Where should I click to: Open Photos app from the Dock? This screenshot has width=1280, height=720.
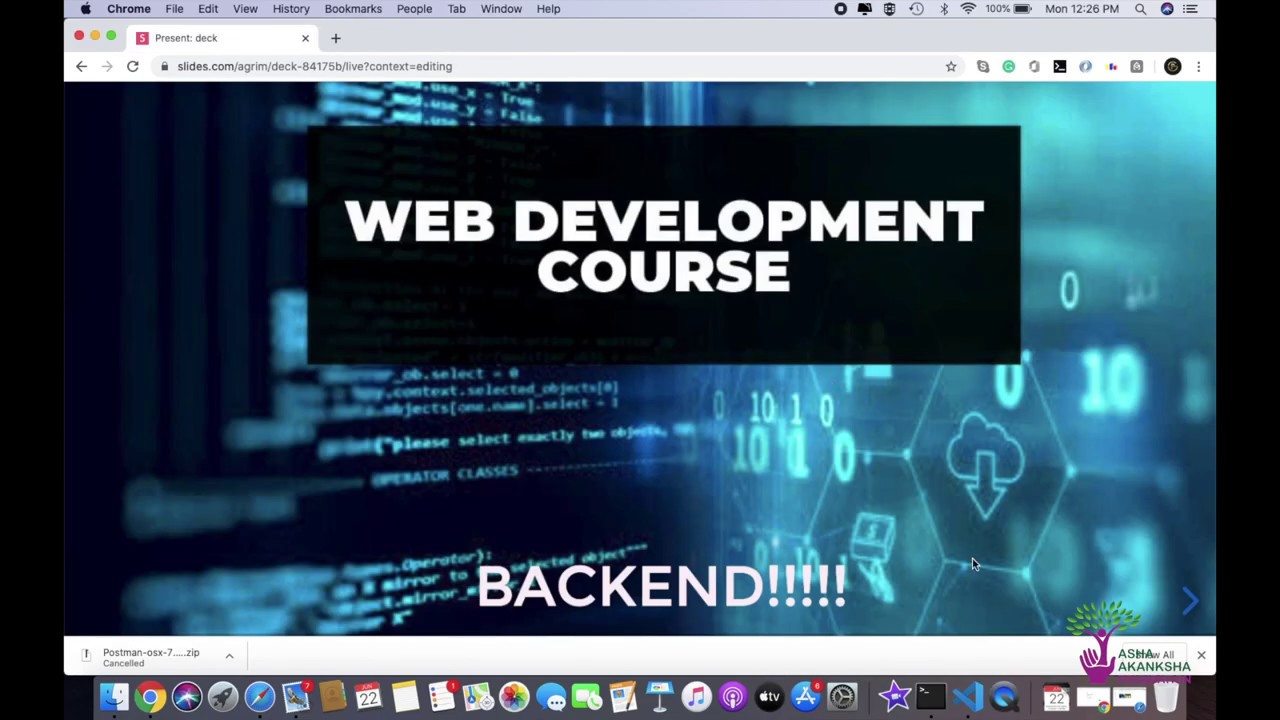click(514, 696)
